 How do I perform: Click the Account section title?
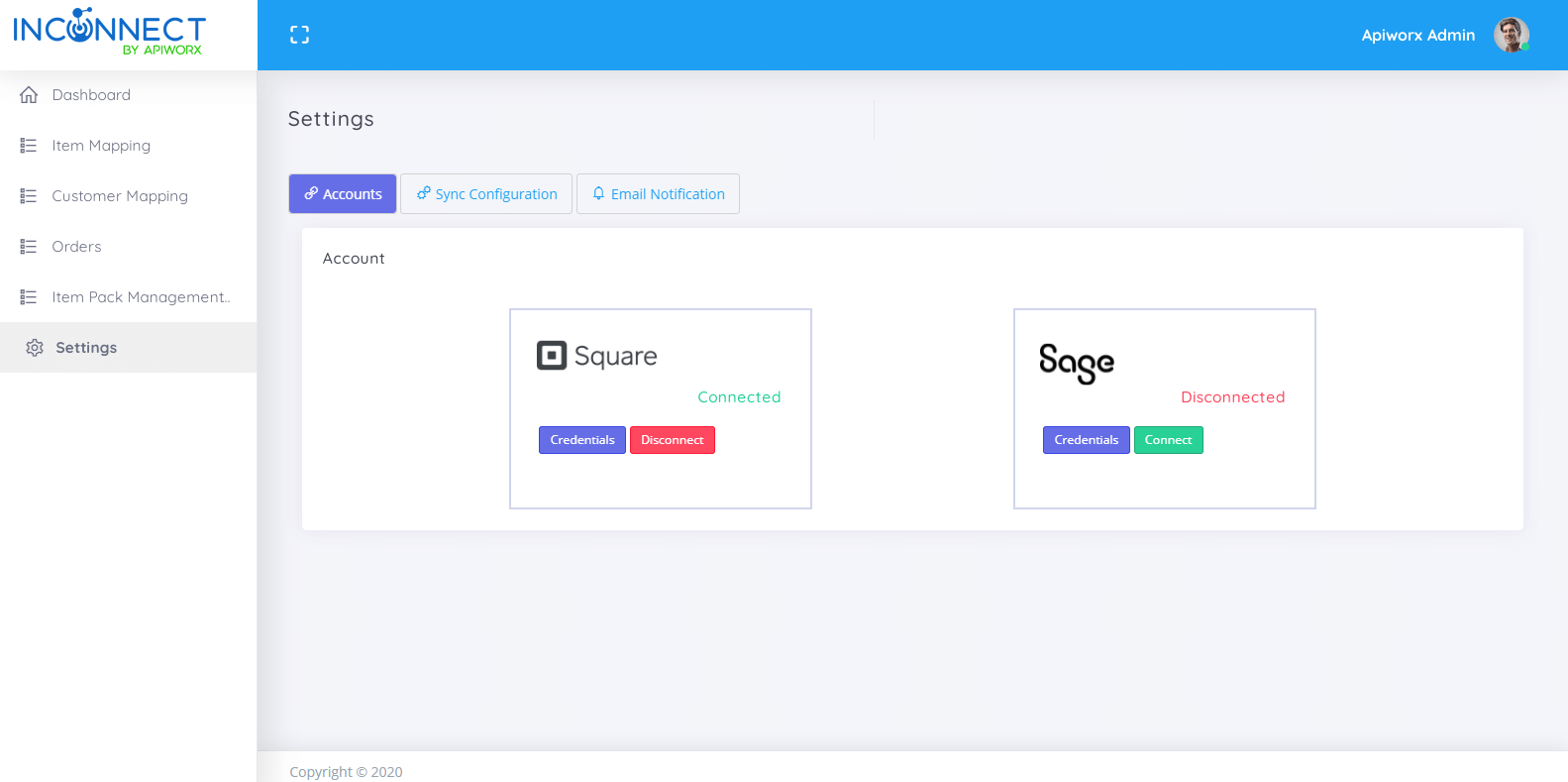[354, 259]
